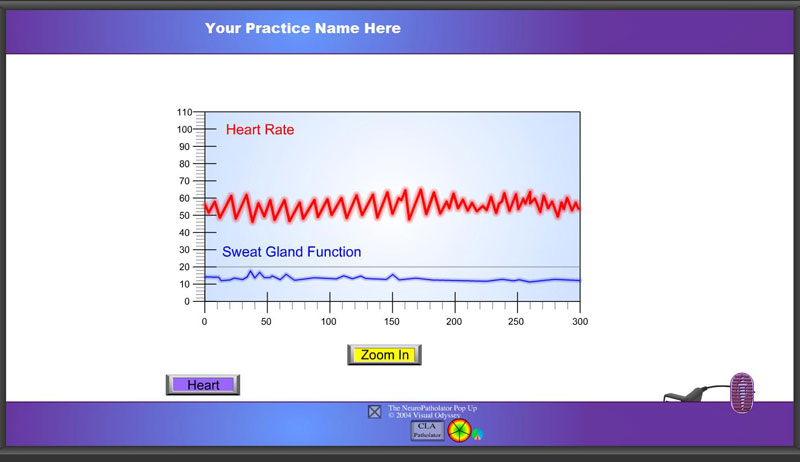Click the 60 label on the vertical axis
Screen dimensions: 800x462
[185, 198]
